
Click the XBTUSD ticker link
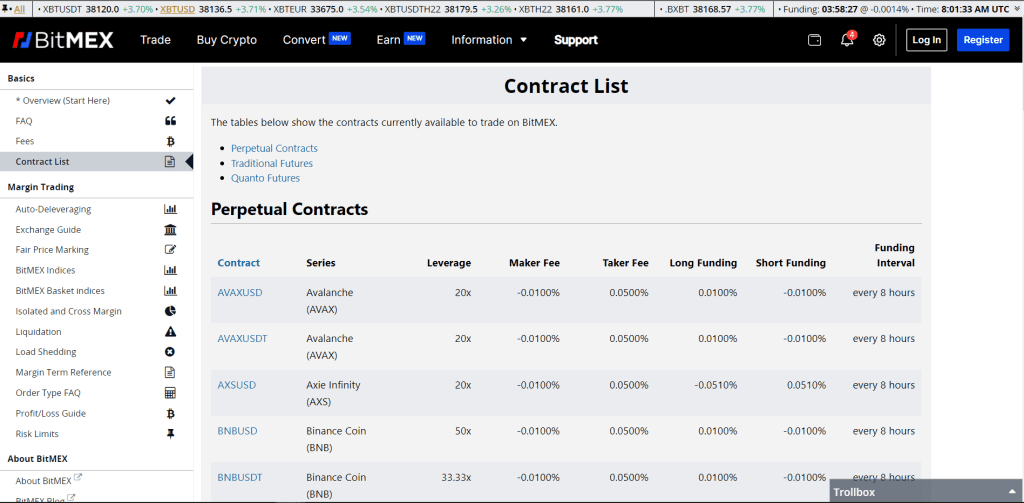click(x=176, y=10)
